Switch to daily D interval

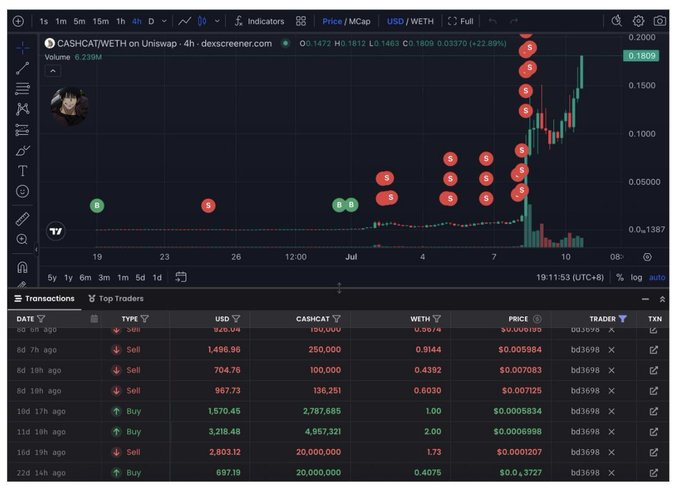point(151,21)
